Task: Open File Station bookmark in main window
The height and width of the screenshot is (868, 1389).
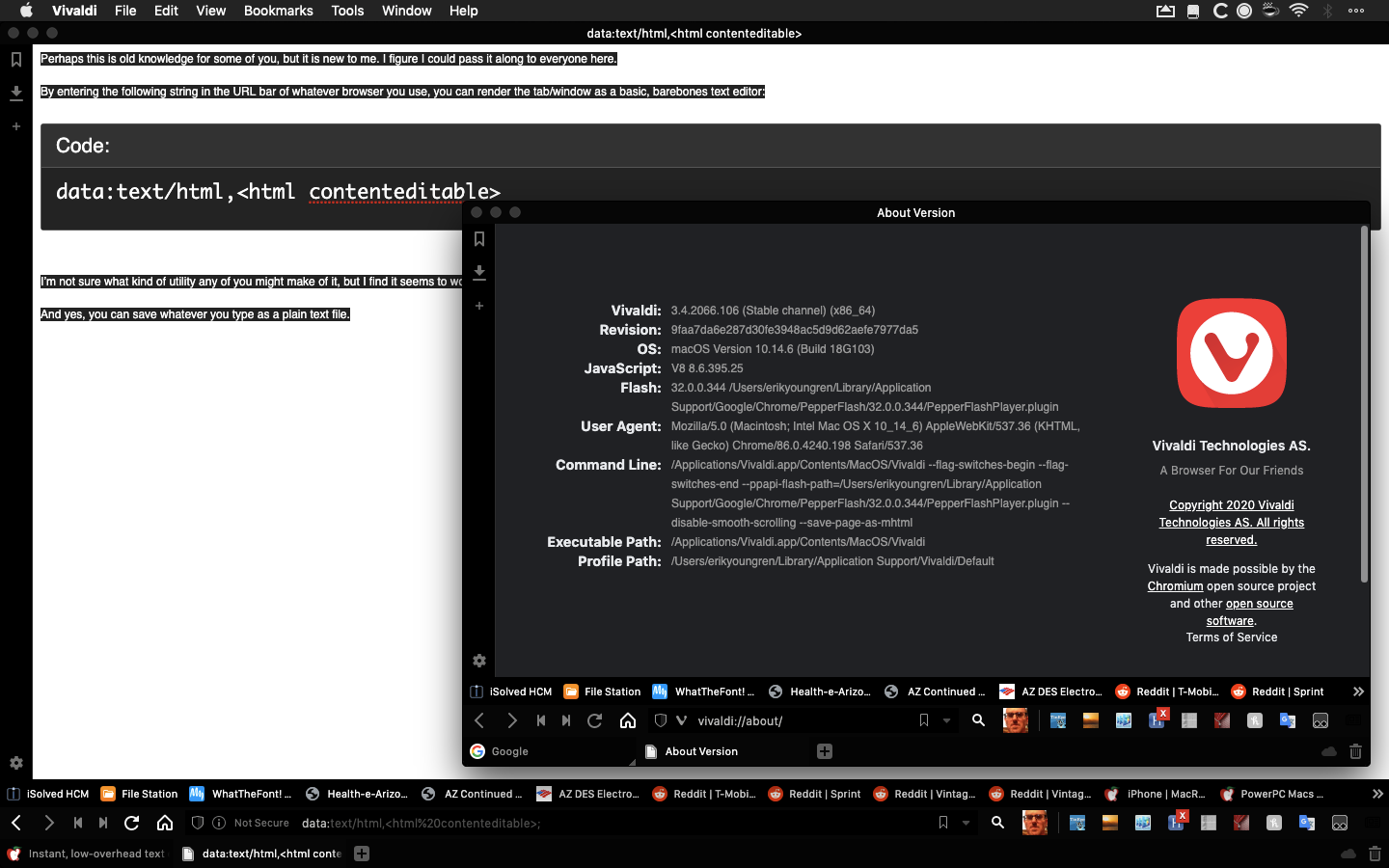Action: click(140, 794)
